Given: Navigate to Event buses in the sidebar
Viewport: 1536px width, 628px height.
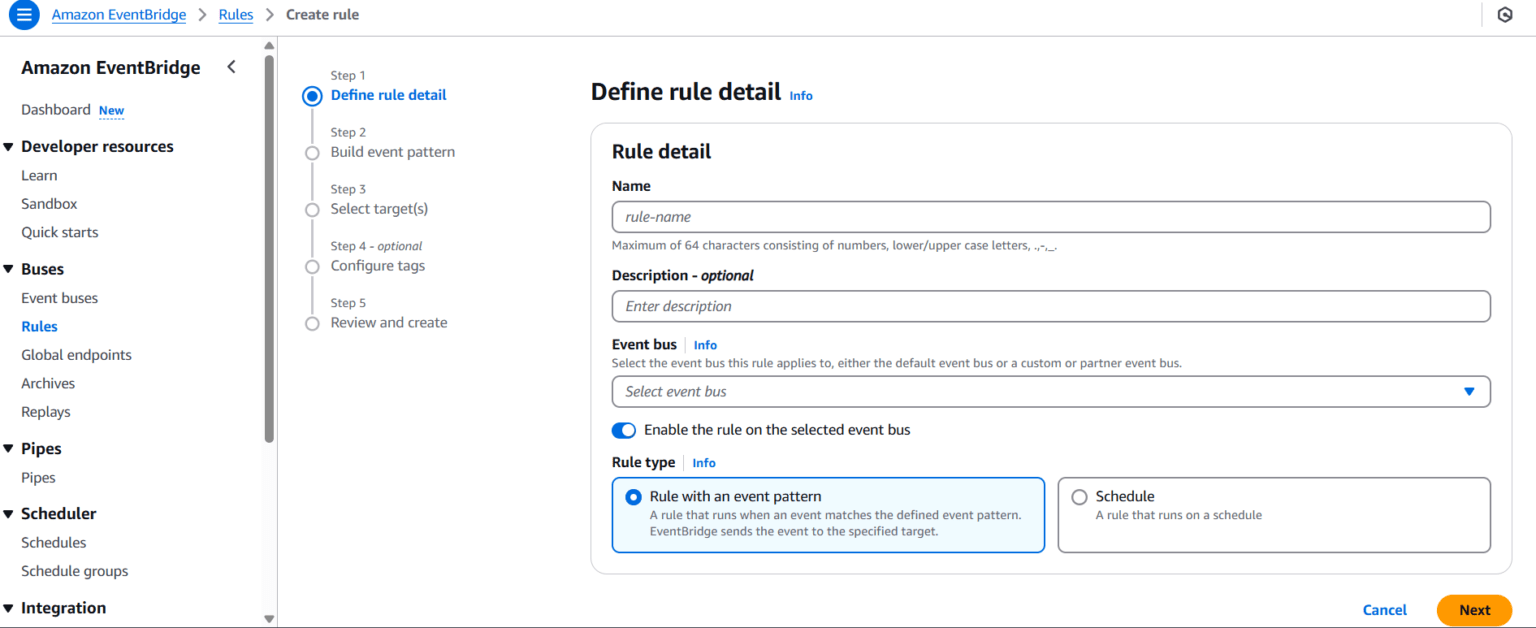Looking at the screenshot, I should click(59, 297).
